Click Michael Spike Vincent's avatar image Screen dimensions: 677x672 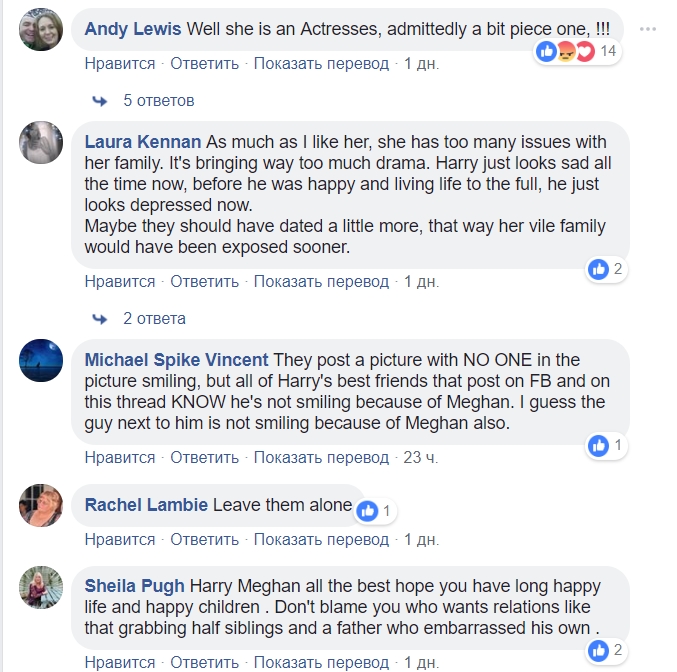(41, 361)
